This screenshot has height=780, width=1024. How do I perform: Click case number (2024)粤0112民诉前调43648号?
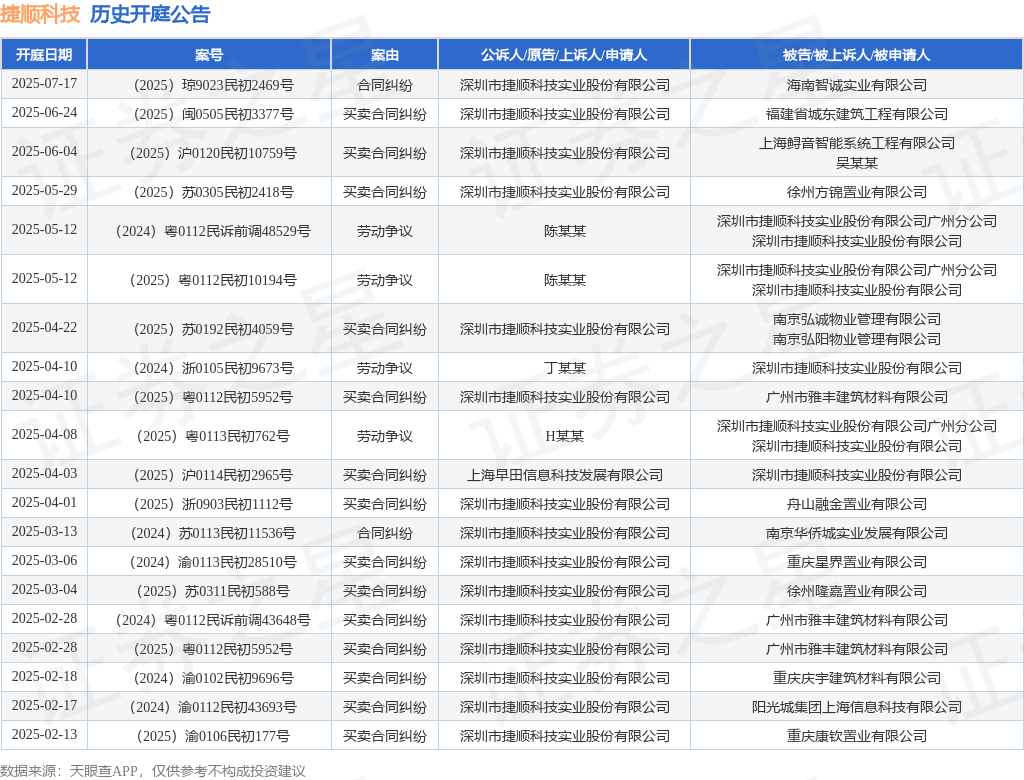click(x=213, y=621)
